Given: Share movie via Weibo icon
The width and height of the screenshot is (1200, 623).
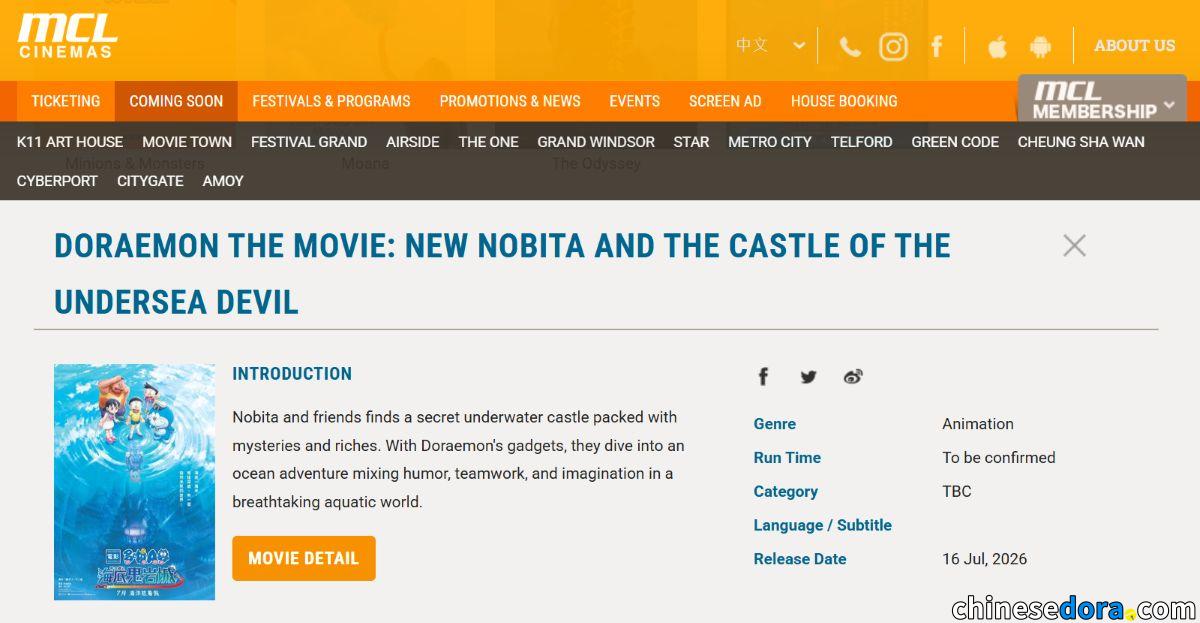Looking at the screenshot, I should [x=853, y=377].
